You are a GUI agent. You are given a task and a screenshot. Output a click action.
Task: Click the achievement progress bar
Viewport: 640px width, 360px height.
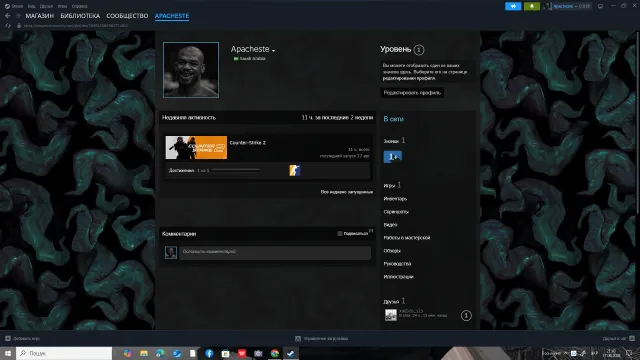click(236, 170)
